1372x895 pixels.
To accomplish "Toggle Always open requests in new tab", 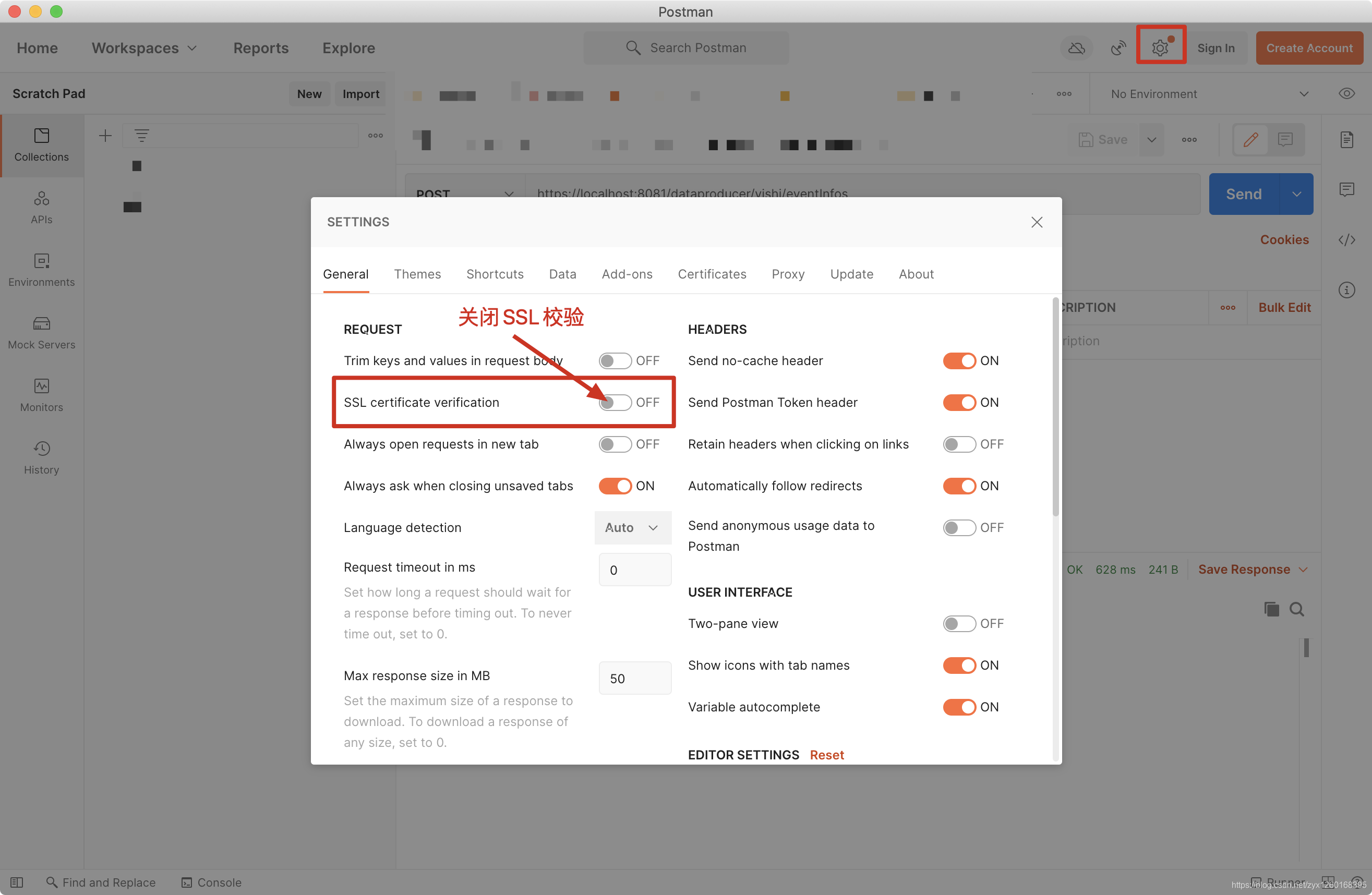I will pos(615,444).
